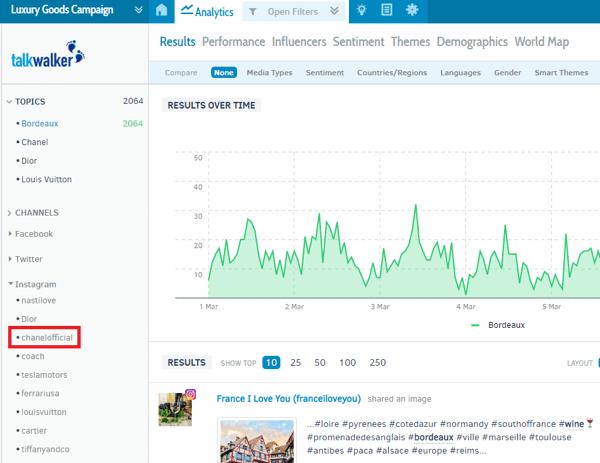This screenshot has height=463, width=600.
Task: Expand the CHANNELS section
Action: [x=9, y=213]
